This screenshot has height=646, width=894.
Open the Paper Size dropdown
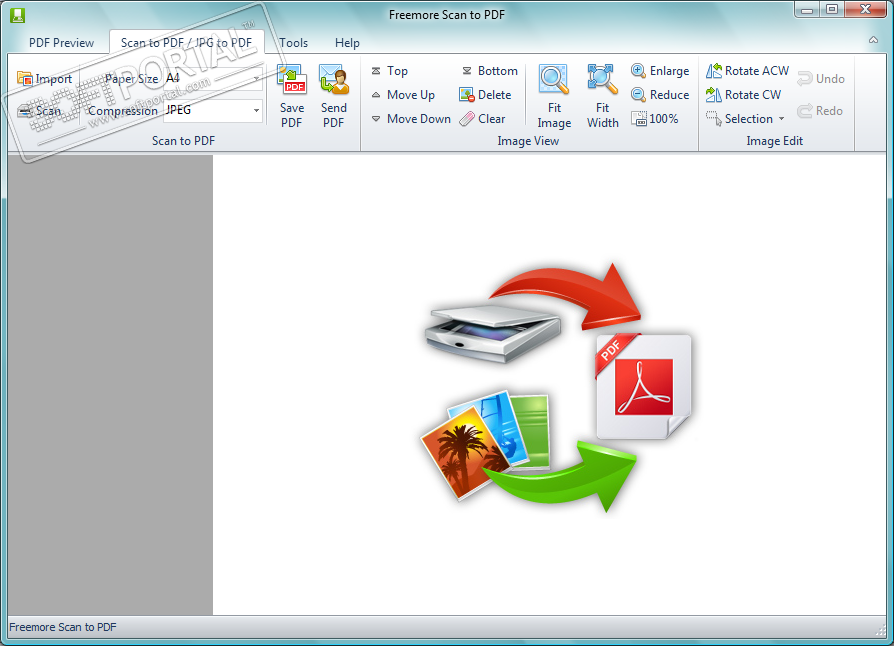click(256, 78)
